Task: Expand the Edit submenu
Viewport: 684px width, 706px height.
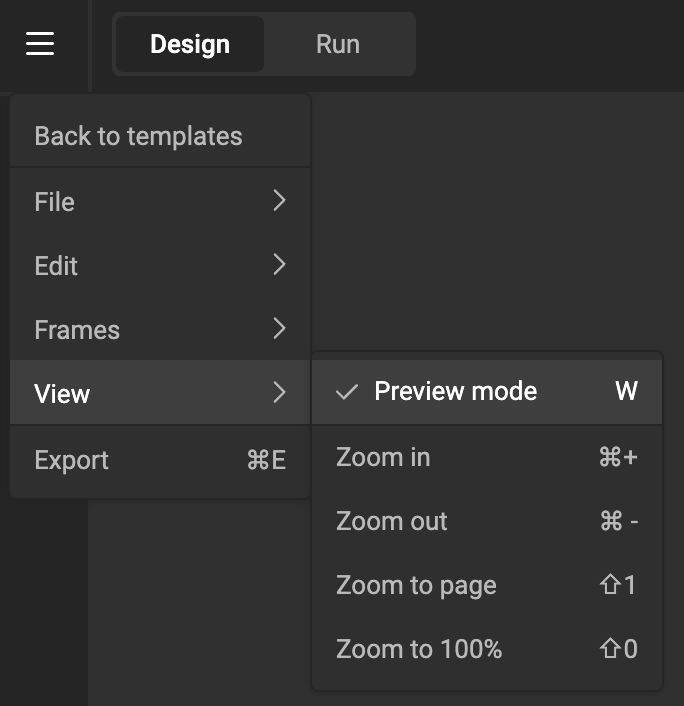Action: click(160, 265)
